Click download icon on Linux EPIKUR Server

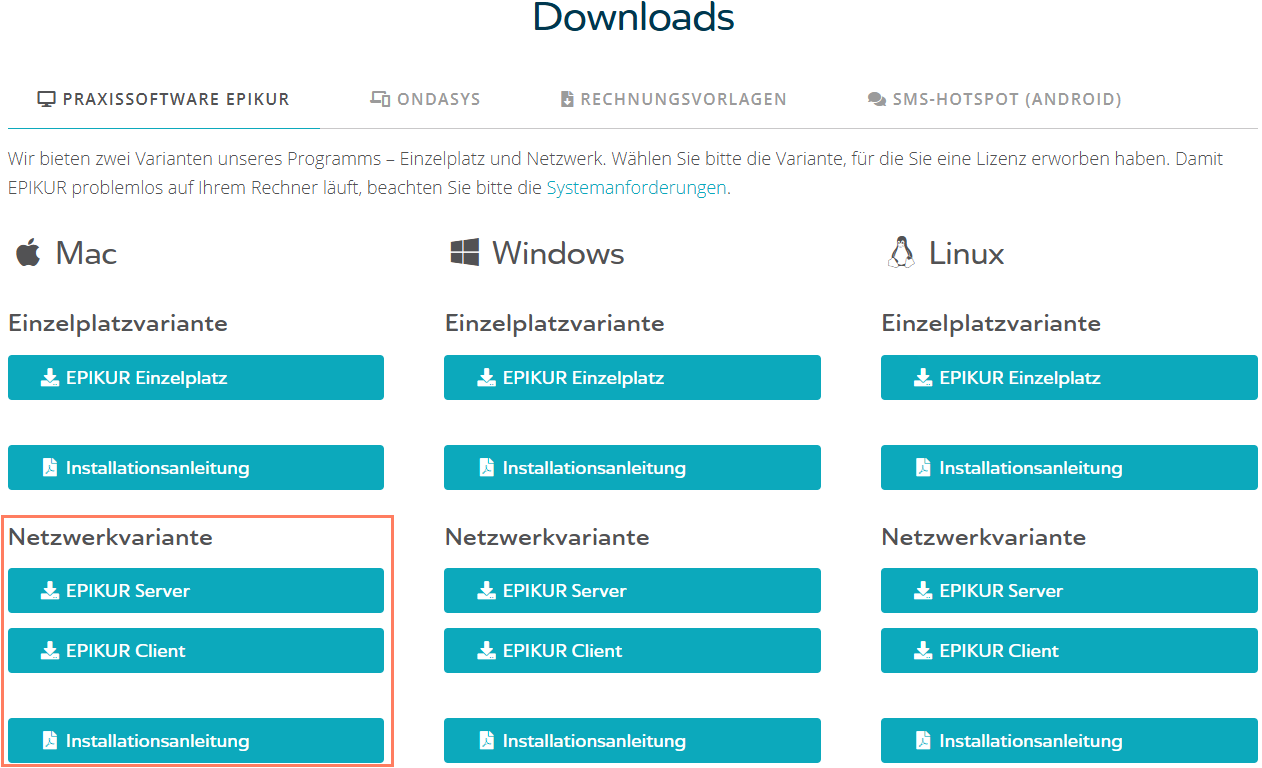tap(923, 591)
